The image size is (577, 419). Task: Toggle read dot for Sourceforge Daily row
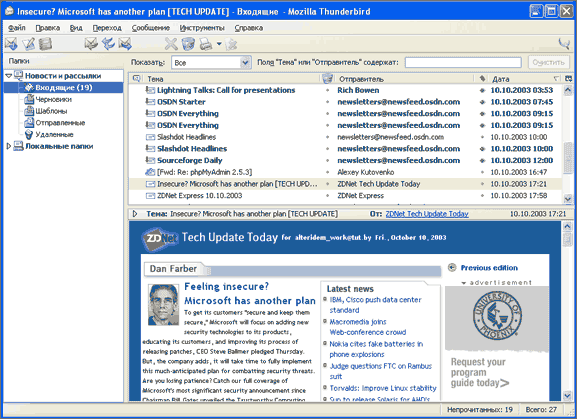(327, 160)
